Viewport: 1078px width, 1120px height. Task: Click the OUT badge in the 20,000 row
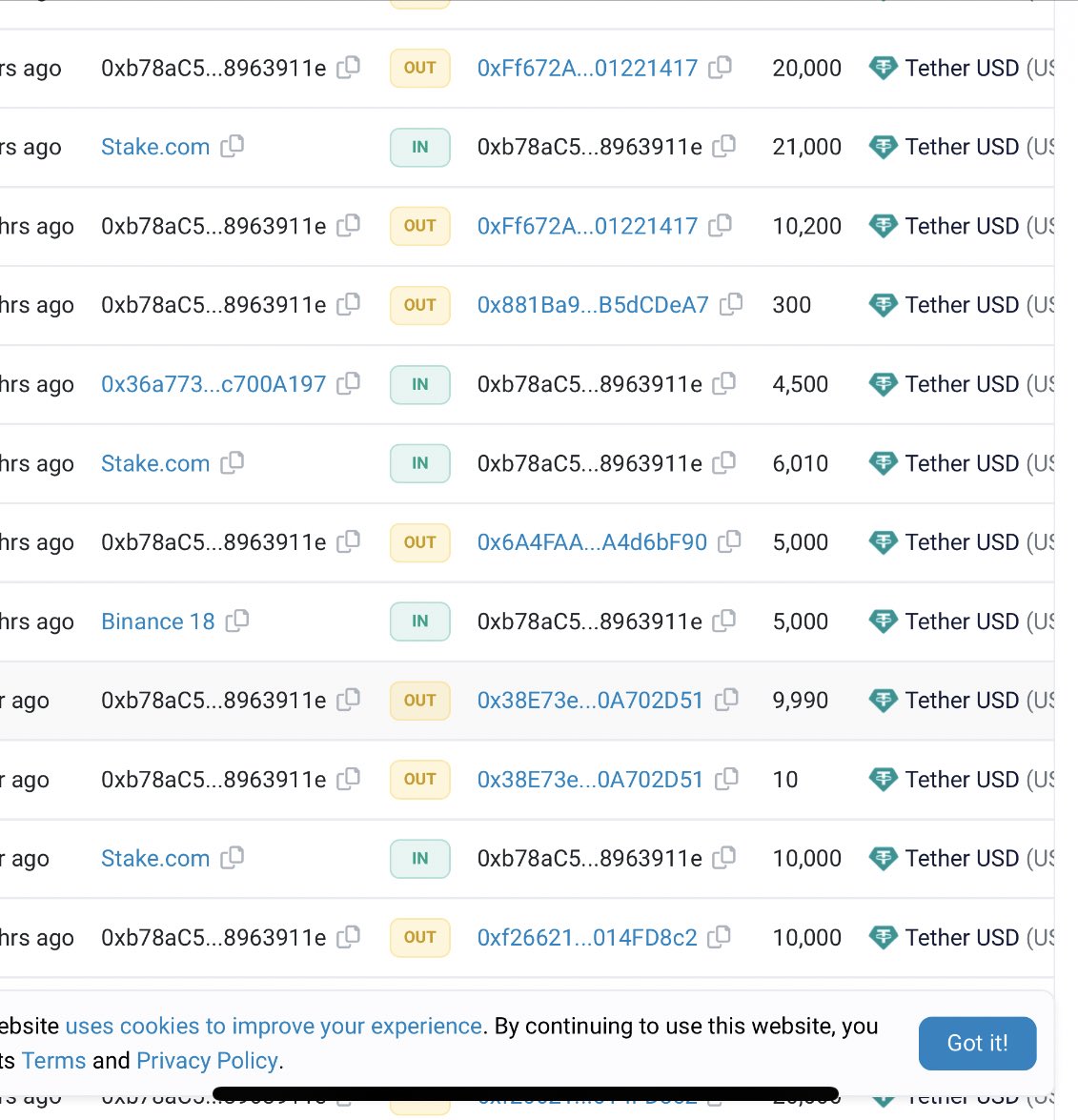tap(420, 68)
